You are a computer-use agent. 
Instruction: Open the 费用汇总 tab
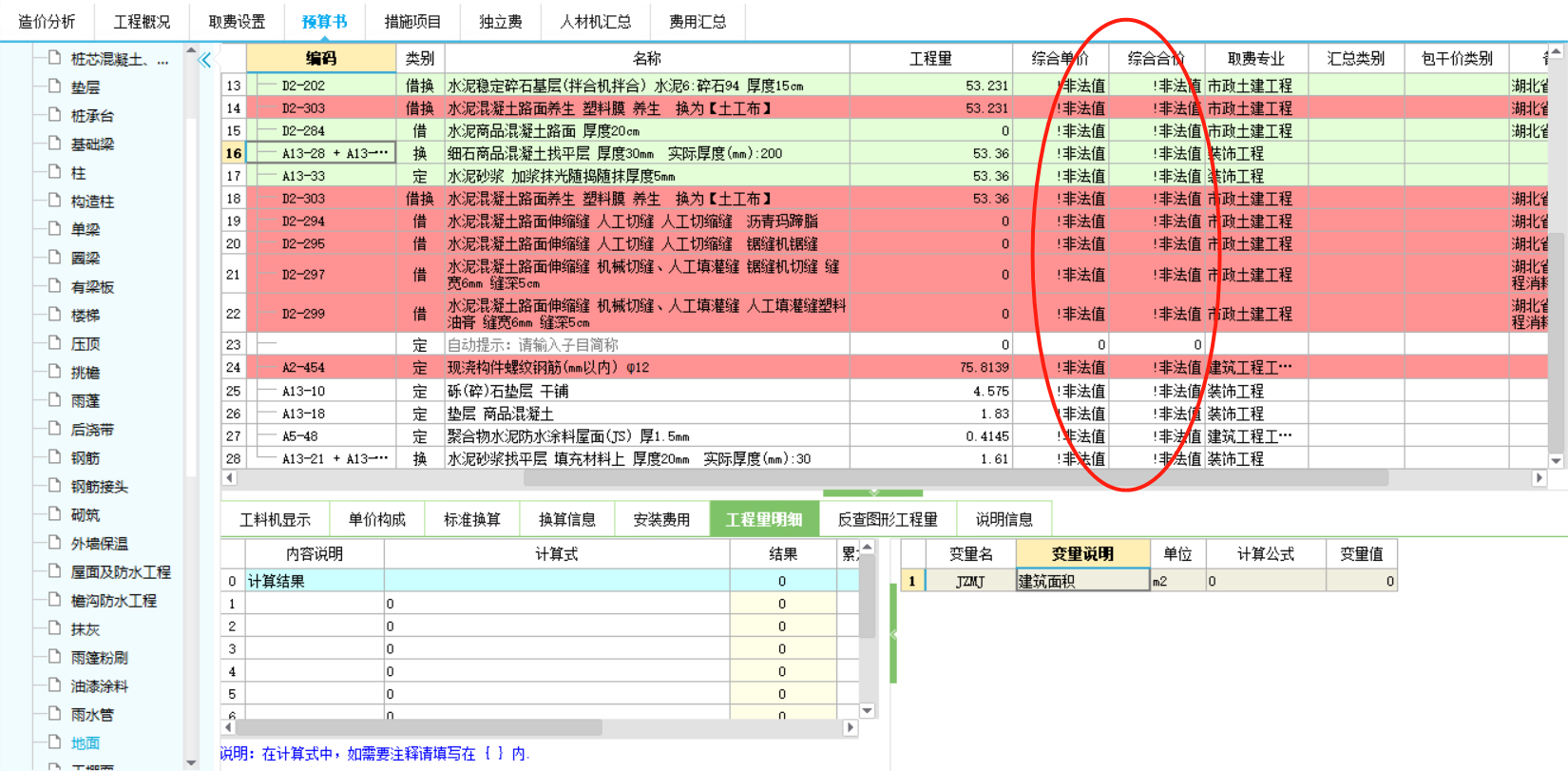pyautogui.click(x=698, y=21)
